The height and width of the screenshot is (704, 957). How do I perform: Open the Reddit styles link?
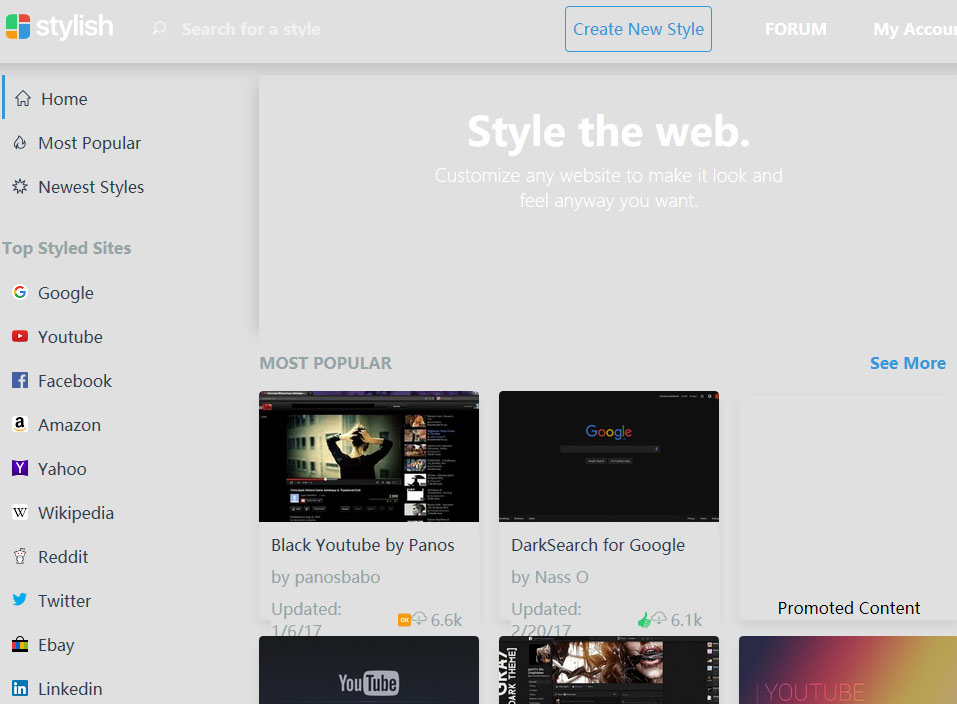[x=63, y=557]
